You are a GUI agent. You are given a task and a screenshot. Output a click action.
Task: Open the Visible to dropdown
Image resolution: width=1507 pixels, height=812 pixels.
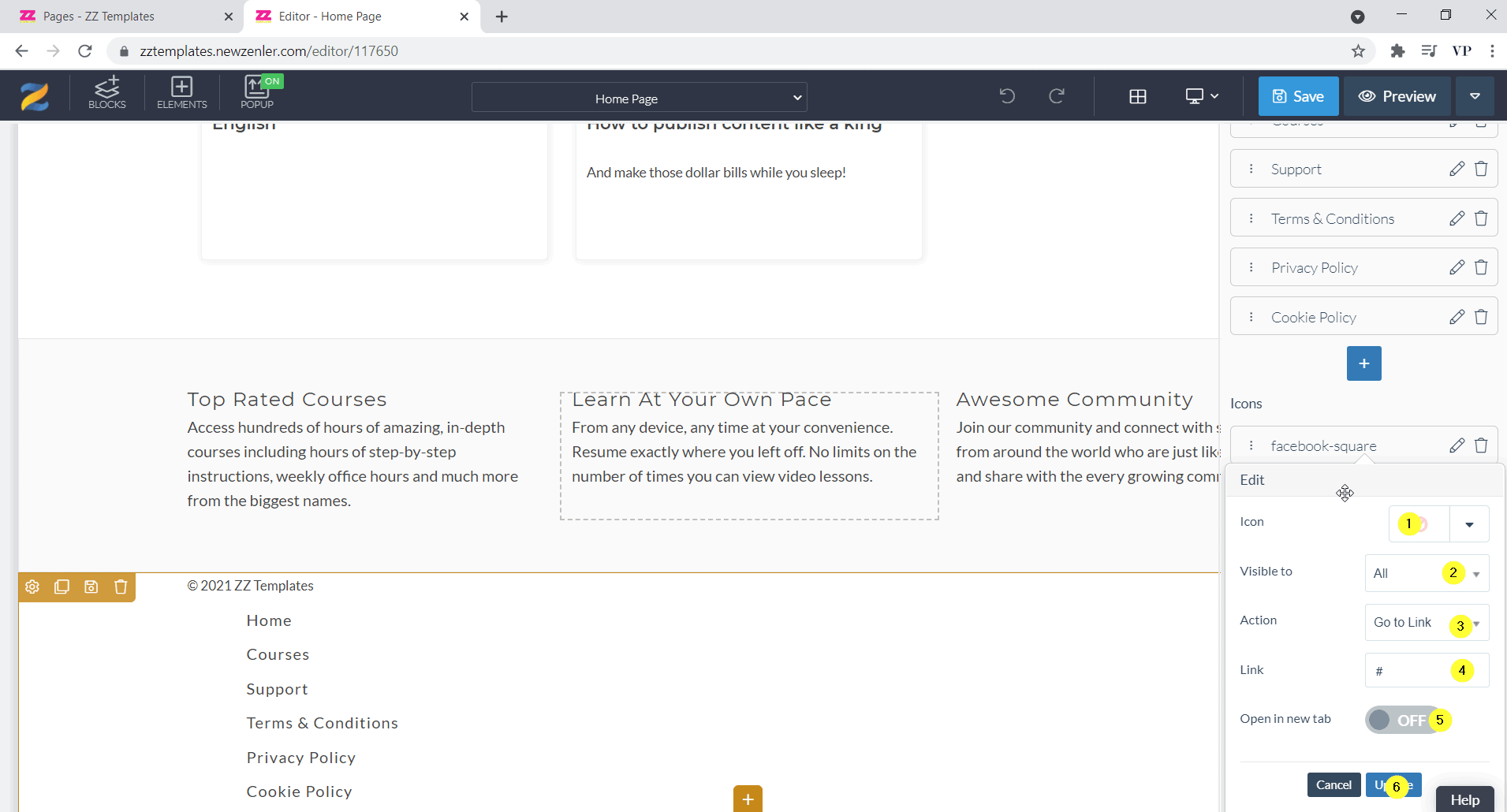pos(1426,573)
